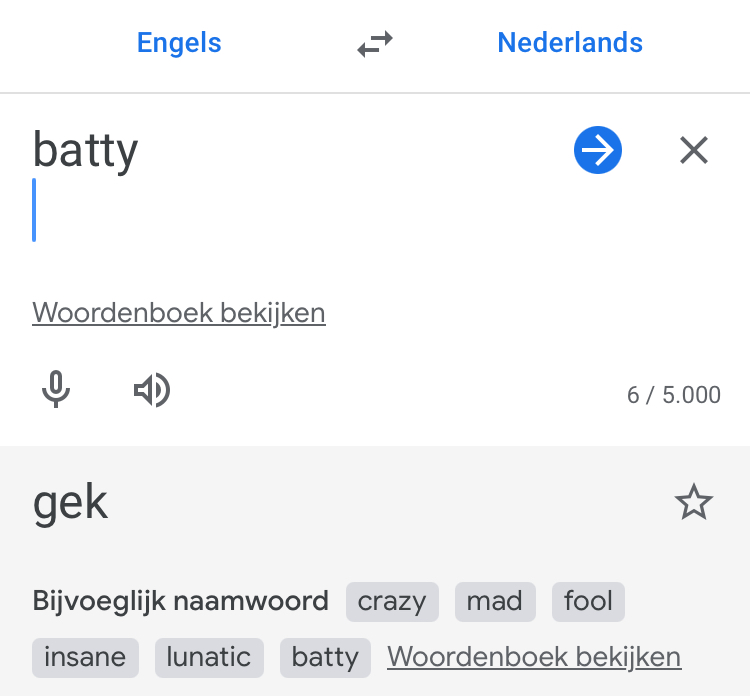The width and height of the screenshot is (750, 696).
Task: Start voice input with the microphone
Action: click(56, 389)
